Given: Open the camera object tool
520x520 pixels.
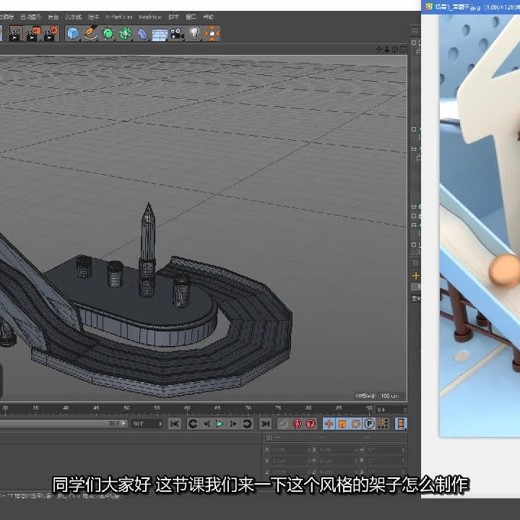Looking at the screenshot, I should pos(177,34).
